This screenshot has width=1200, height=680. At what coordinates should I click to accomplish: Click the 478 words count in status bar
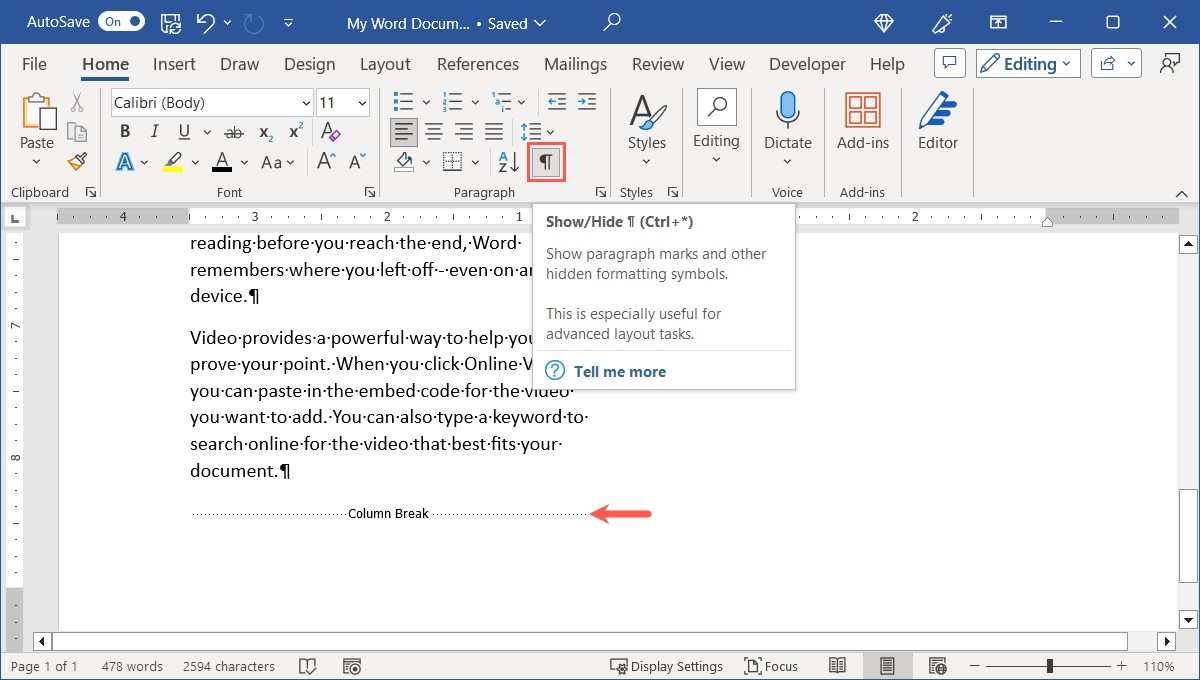click(131, 665)
